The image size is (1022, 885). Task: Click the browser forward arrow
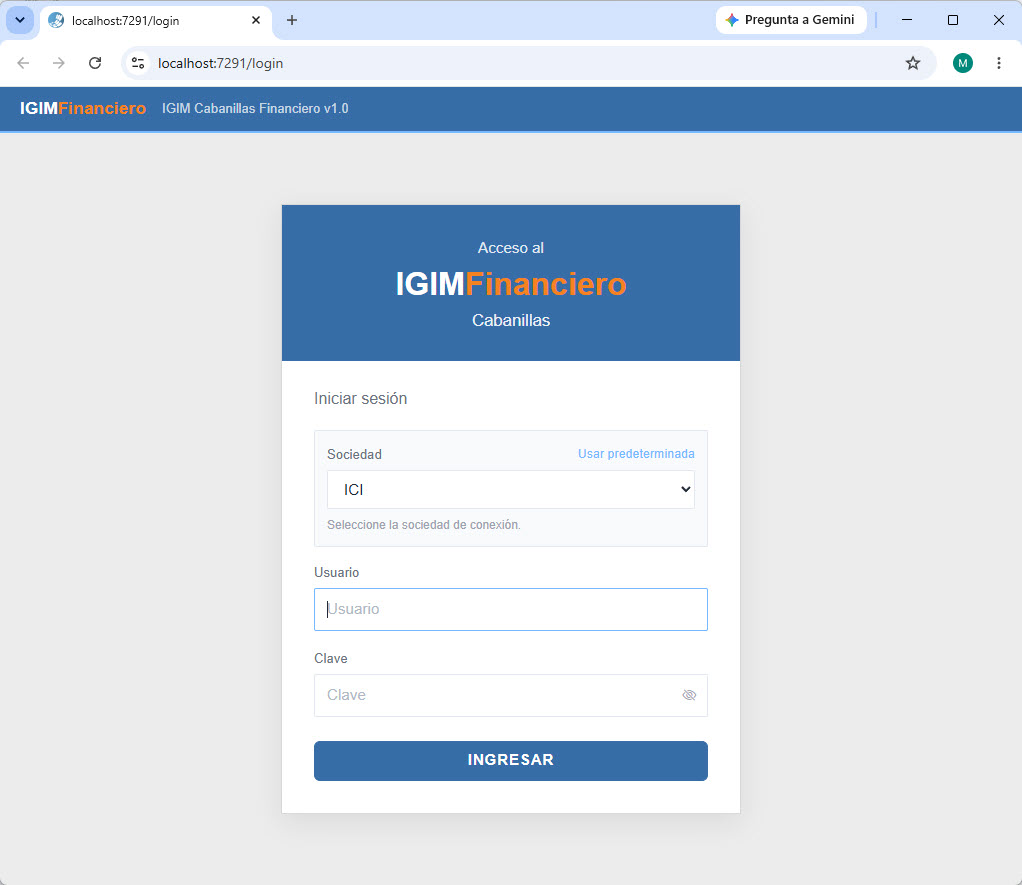[x=59, y=63]
